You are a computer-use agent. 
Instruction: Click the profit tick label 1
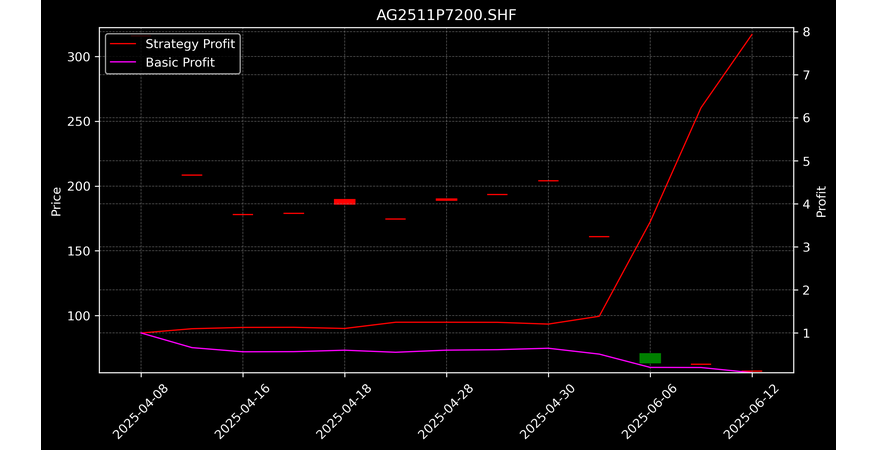tap(806, 333)
